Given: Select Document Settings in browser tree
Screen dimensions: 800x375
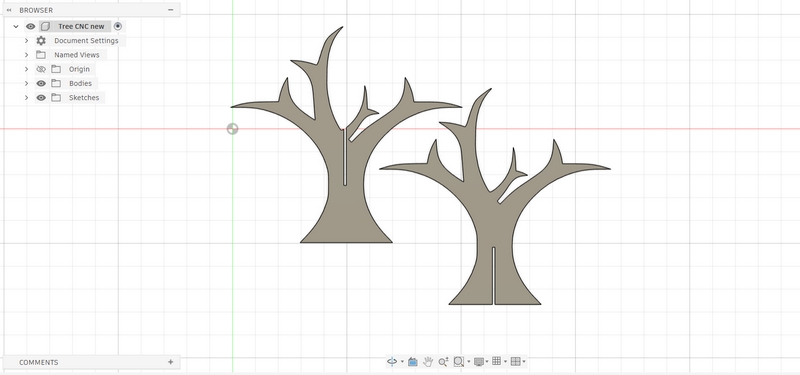Looking at the screenshot, I should coord(86,41).
